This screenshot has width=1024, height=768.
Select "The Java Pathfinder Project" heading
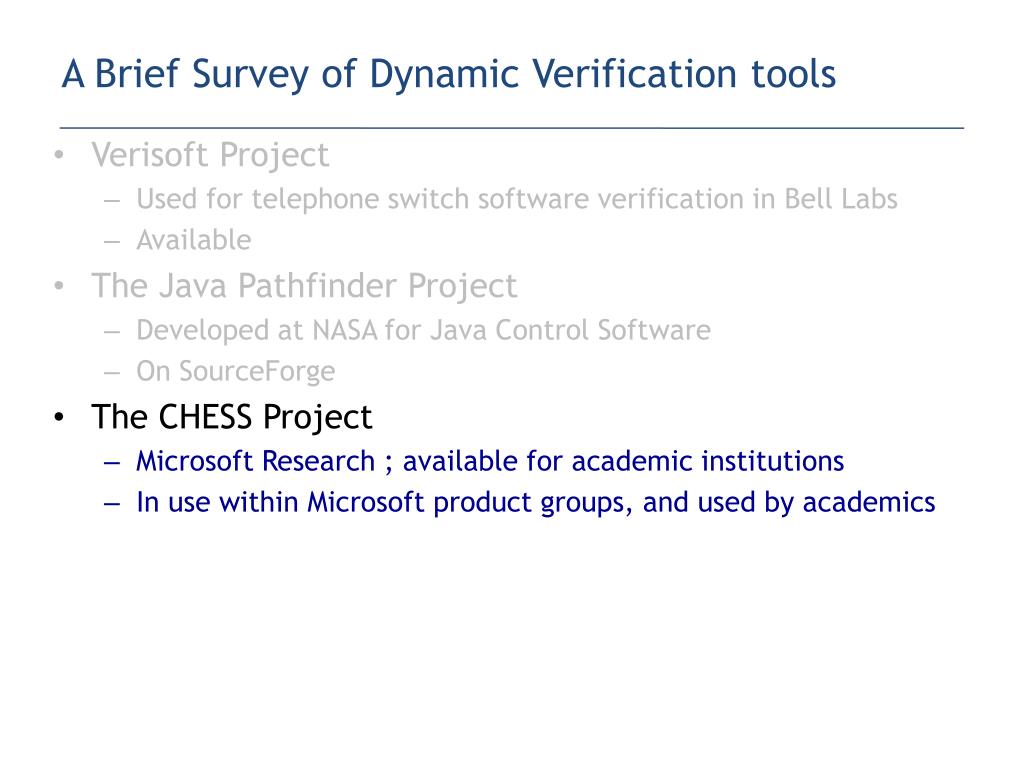304,286
